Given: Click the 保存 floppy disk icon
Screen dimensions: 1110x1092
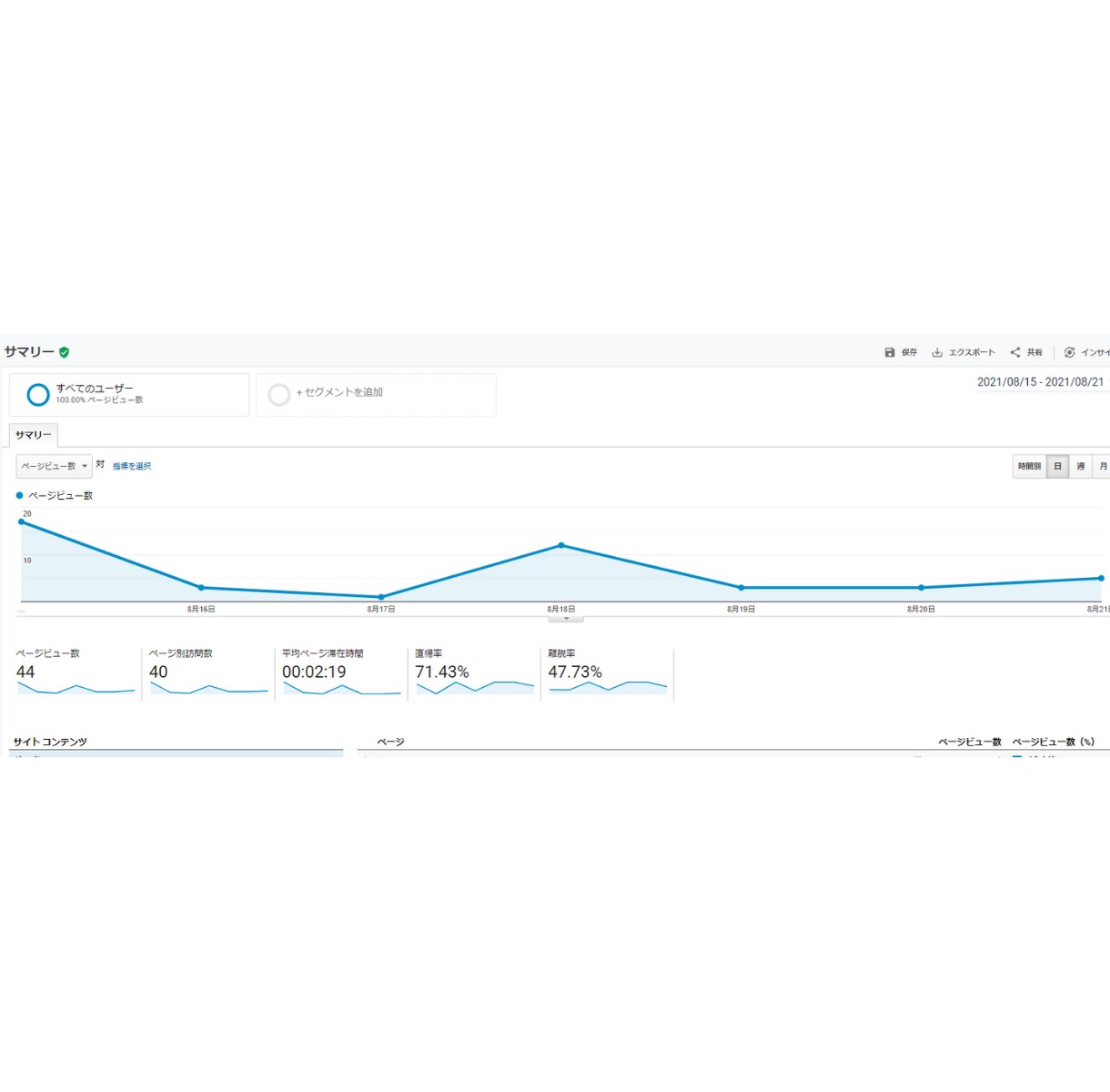Looking at the screenshot, I should pyautogui.click(x=890, y=352).
